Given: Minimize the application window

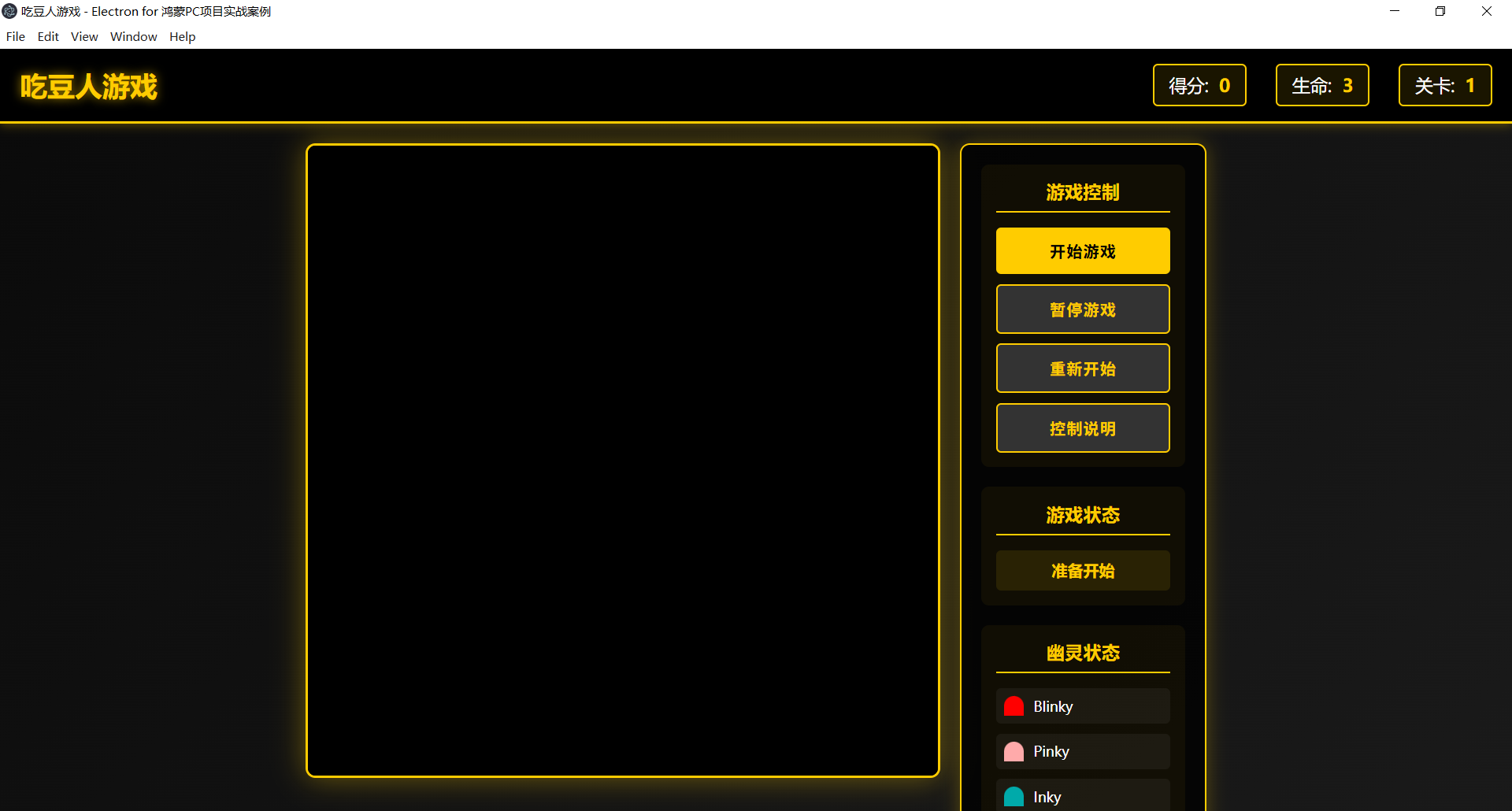Looking at the screenshot, I should [1395, 11].
